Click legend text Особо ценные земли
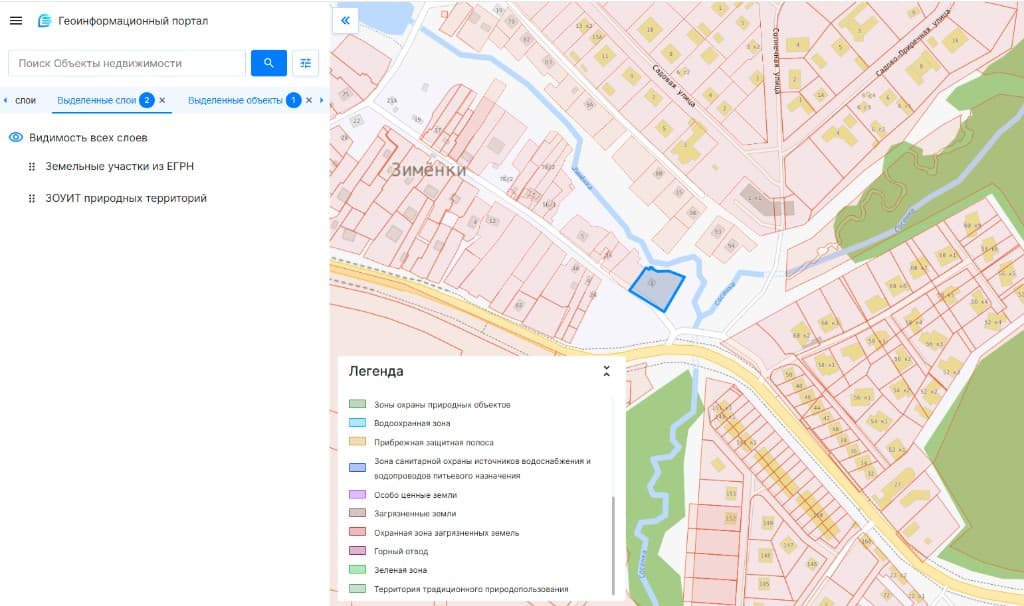This screenshot has width=1024, height=606. pos(415,495)
